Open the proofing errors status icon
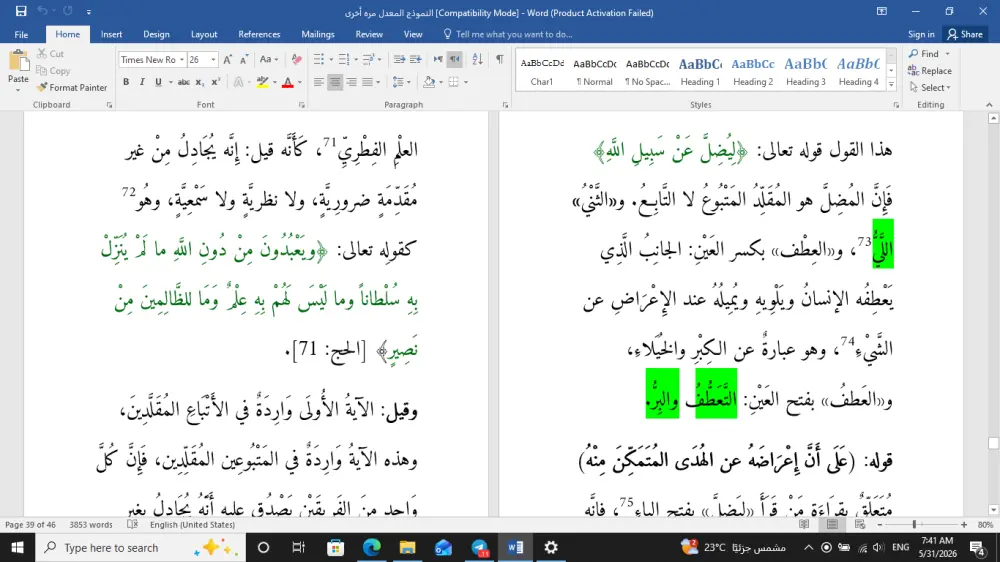The height and width of the screenshot is (562, 1000). point(132,524)
